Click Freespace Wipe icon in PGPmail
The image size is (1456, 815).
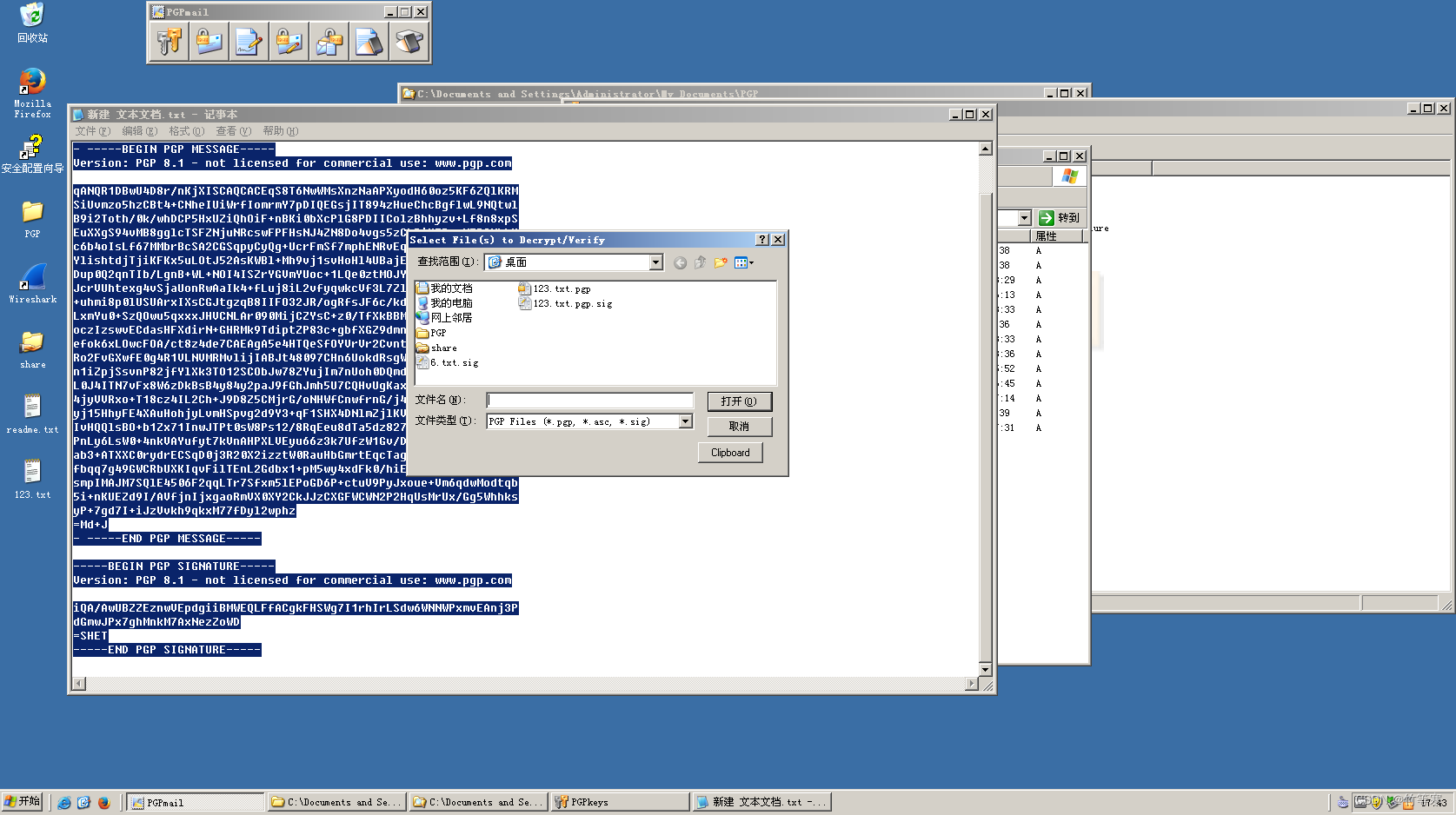pyautogui.click(x=409, y=41)
